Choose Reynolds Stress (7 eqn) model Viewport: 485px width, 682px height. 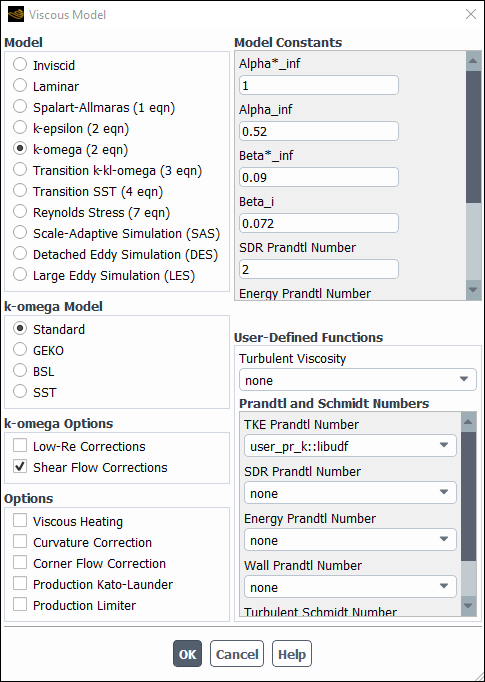[20, 211]
